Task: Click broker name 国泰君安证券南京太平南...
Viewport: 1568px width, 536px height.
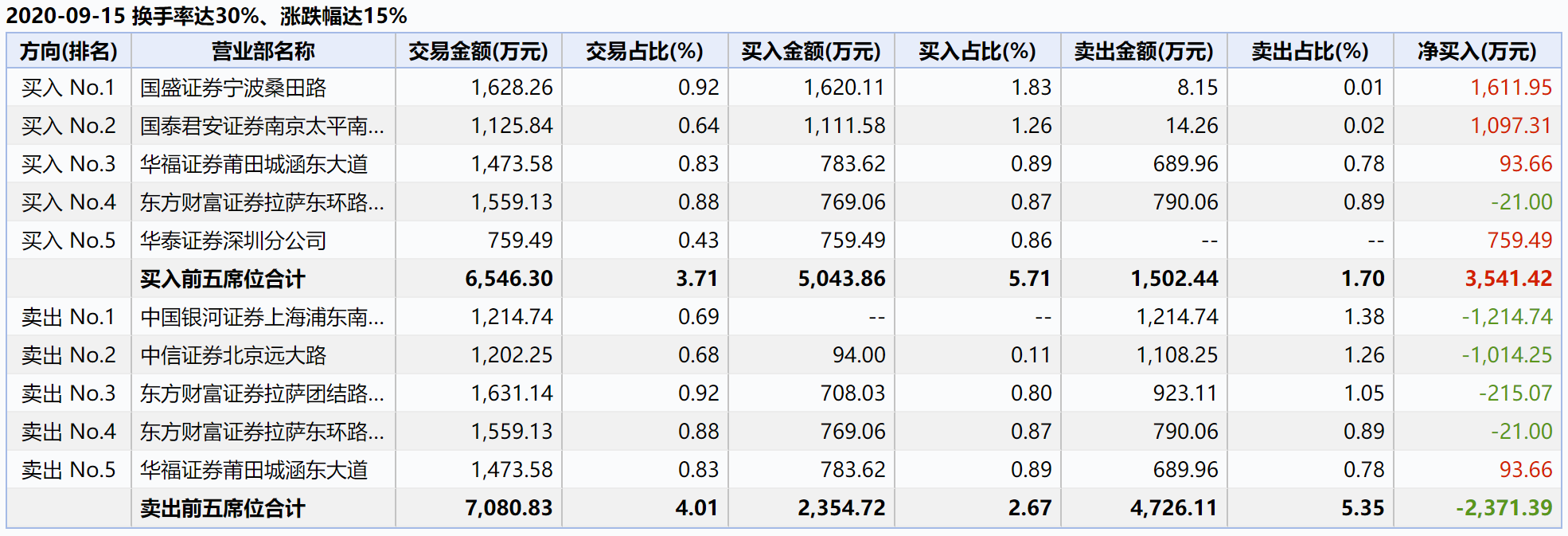Action: click(x=262, y=126)
